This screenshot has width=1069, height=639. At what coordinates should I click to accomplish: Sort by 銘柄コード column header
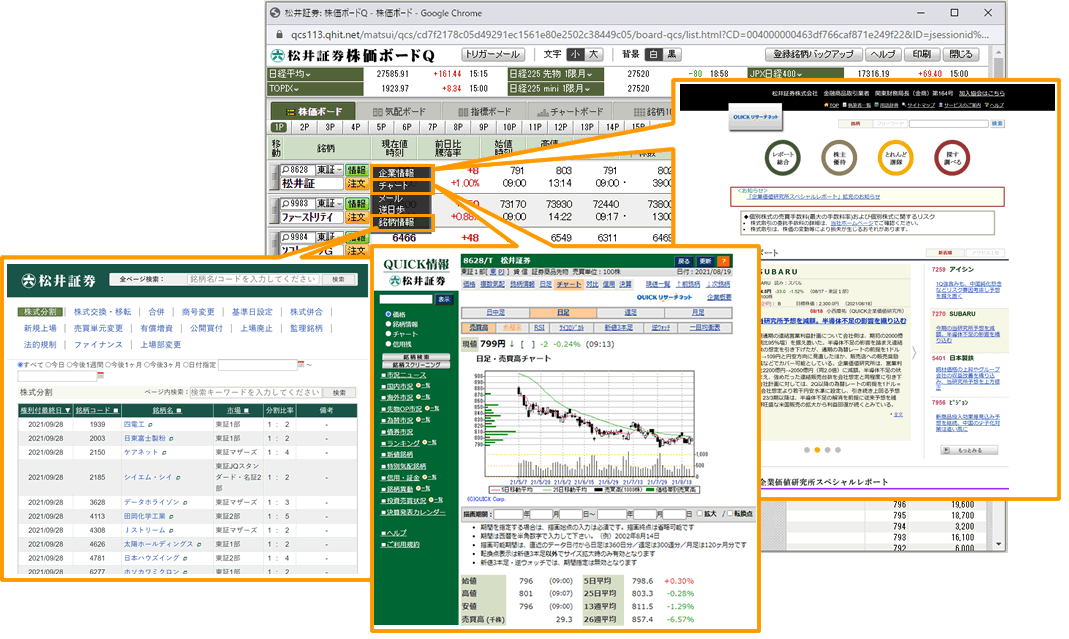tap(97, 411)
